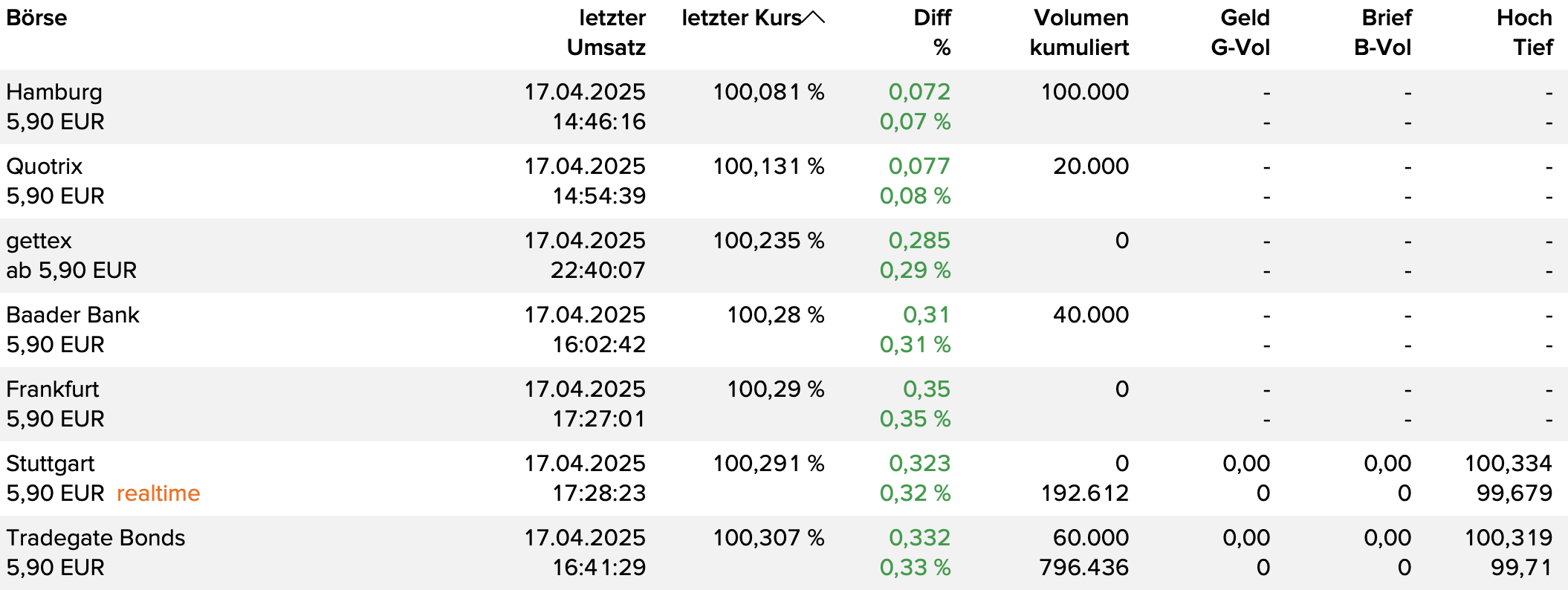This screenshot has height=590, width=1568.
Task: Sort table by Börse column header
Action: click(36, 17)
